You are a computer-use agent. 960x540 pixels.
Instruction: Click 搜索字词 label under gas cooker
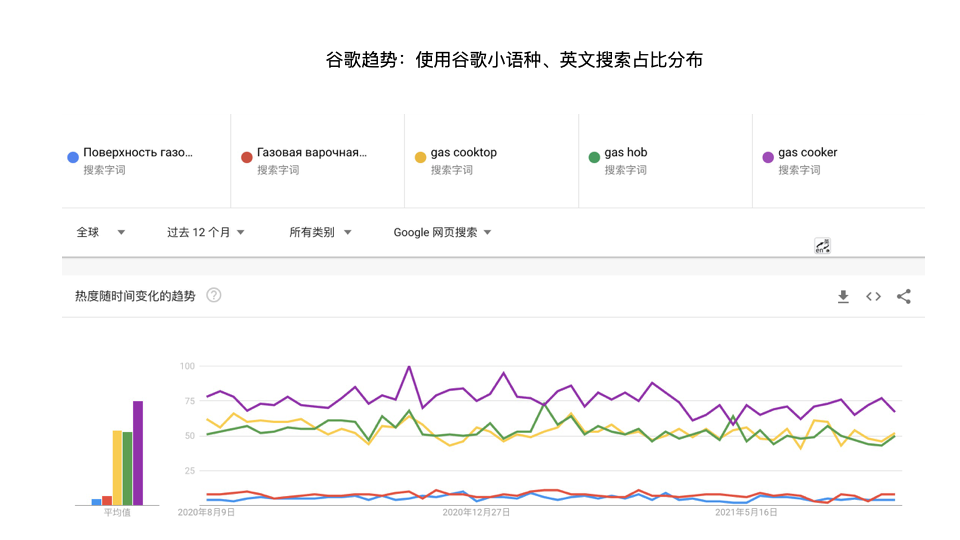(x=799, y=170)
